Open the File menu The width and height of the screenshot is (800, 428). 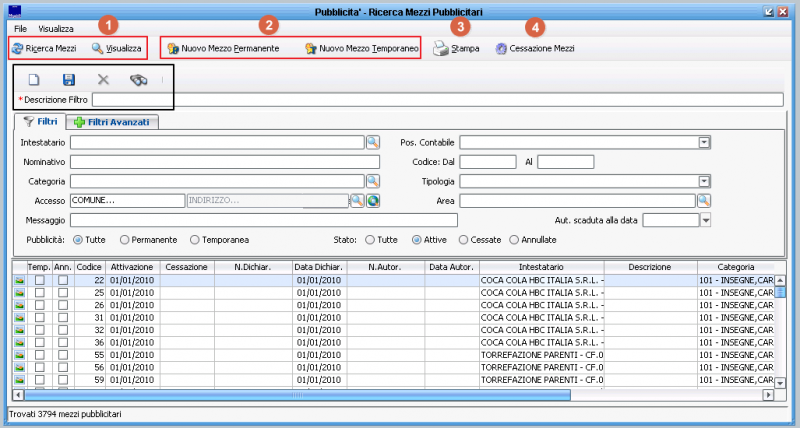pos(20,29)
